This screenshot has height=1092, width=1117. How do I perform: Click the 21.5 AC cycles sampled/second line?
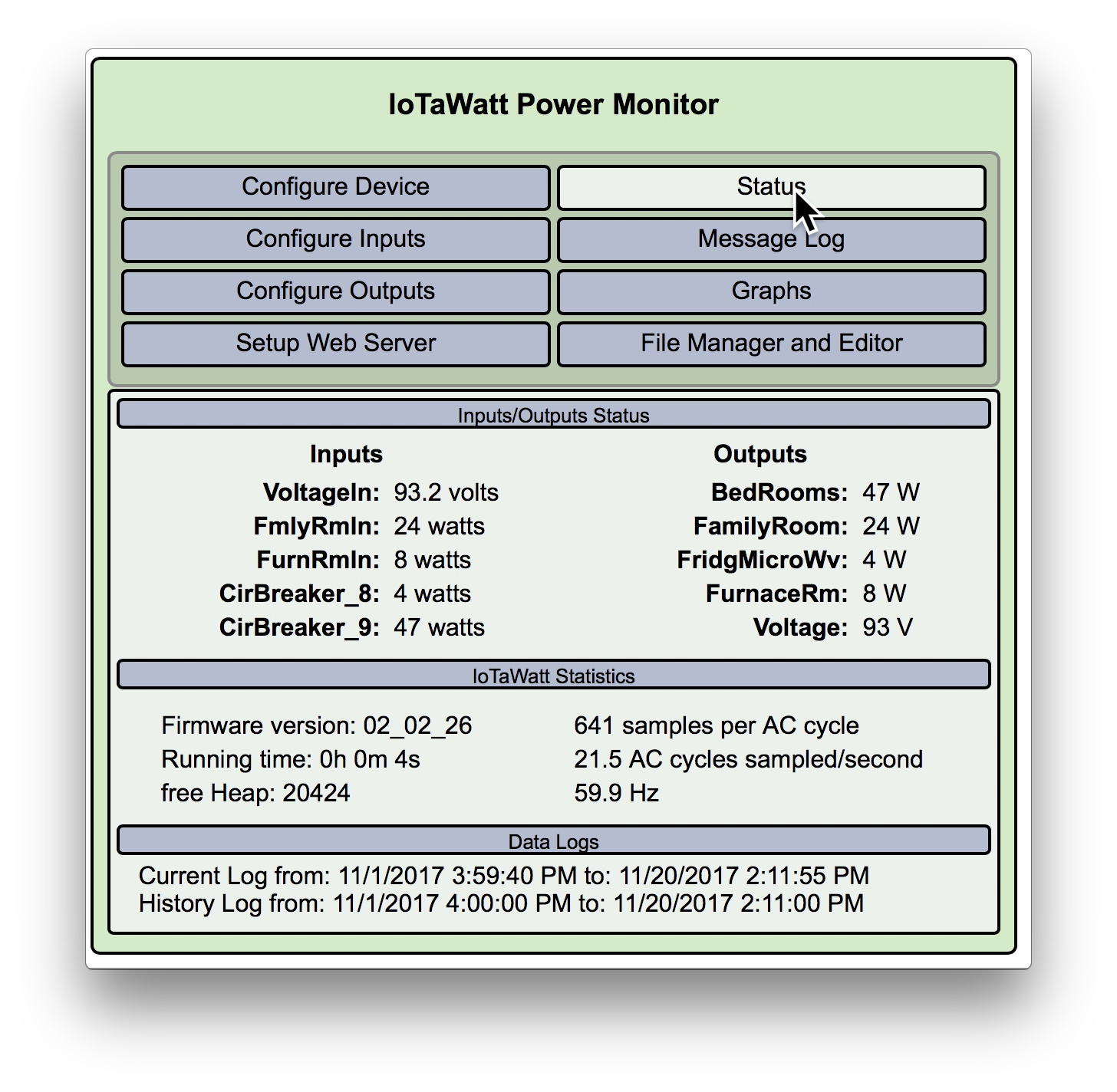coord(749,759)
